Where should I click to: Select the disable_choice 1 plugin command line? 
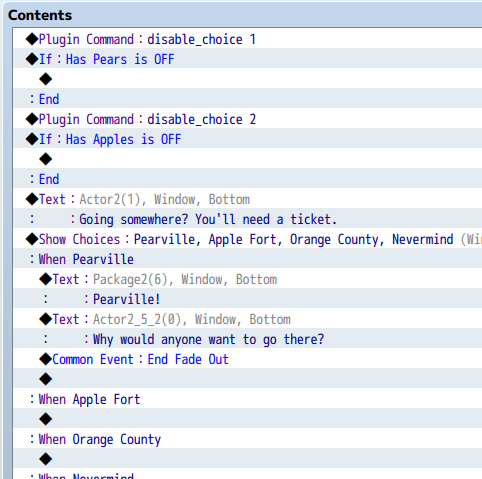click(248, 39)
